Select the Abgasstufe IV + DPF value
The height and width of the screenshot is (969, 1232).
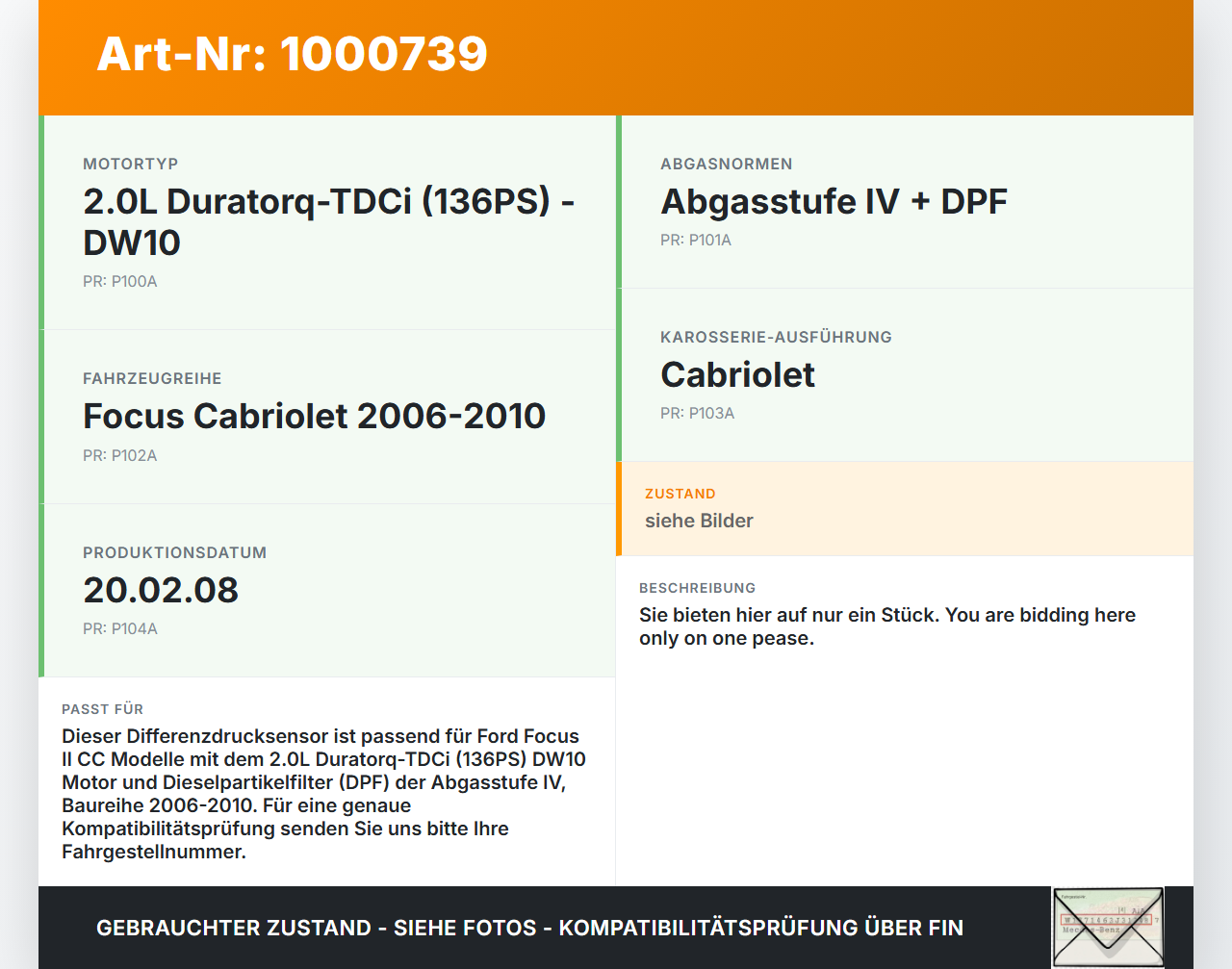834,201
